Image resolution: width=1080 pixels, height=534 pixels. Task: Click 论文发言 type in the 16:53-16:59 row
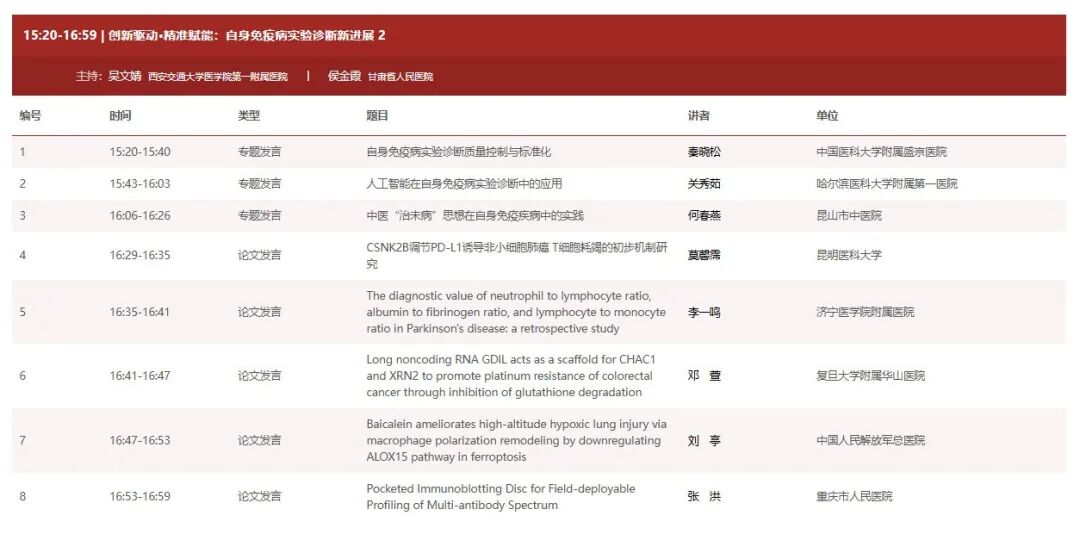click(260, 497)
